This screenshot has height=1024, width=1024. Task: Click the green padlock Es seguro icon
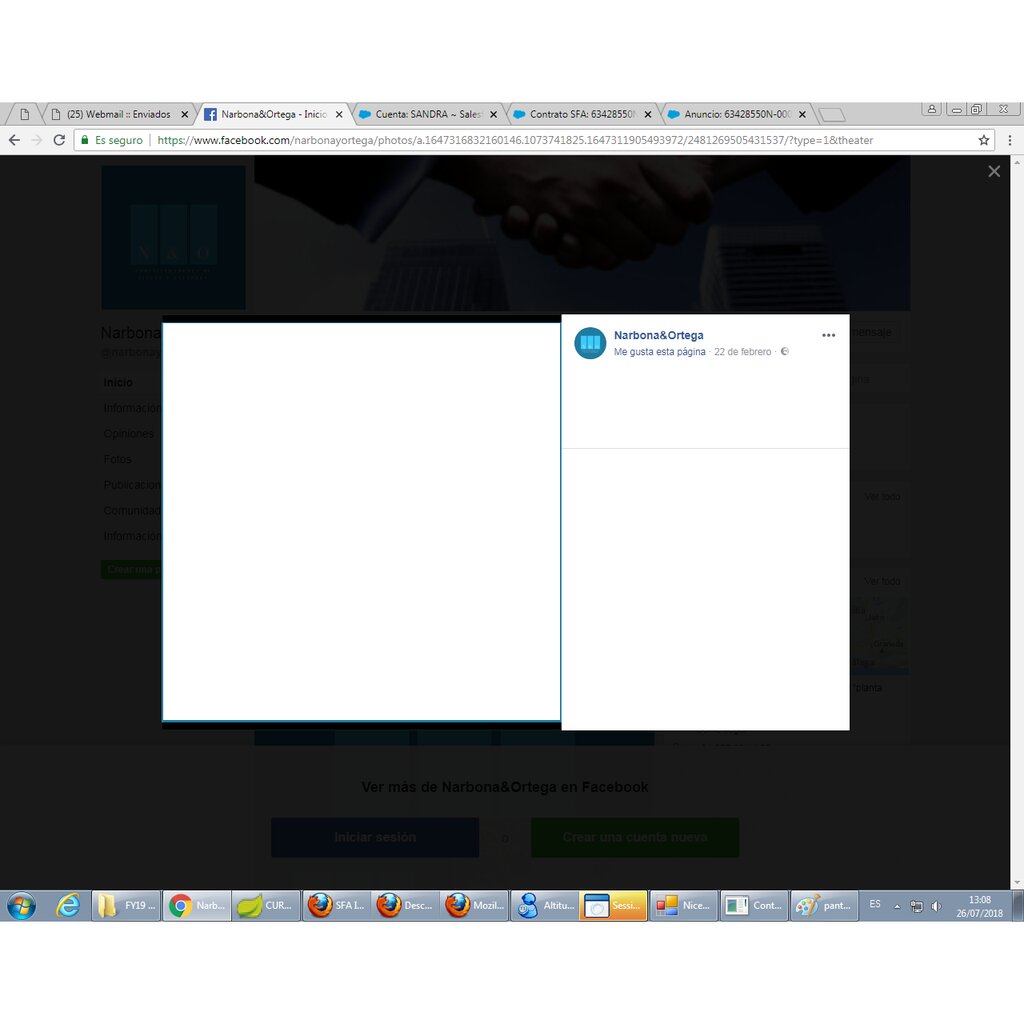[84, 140]
